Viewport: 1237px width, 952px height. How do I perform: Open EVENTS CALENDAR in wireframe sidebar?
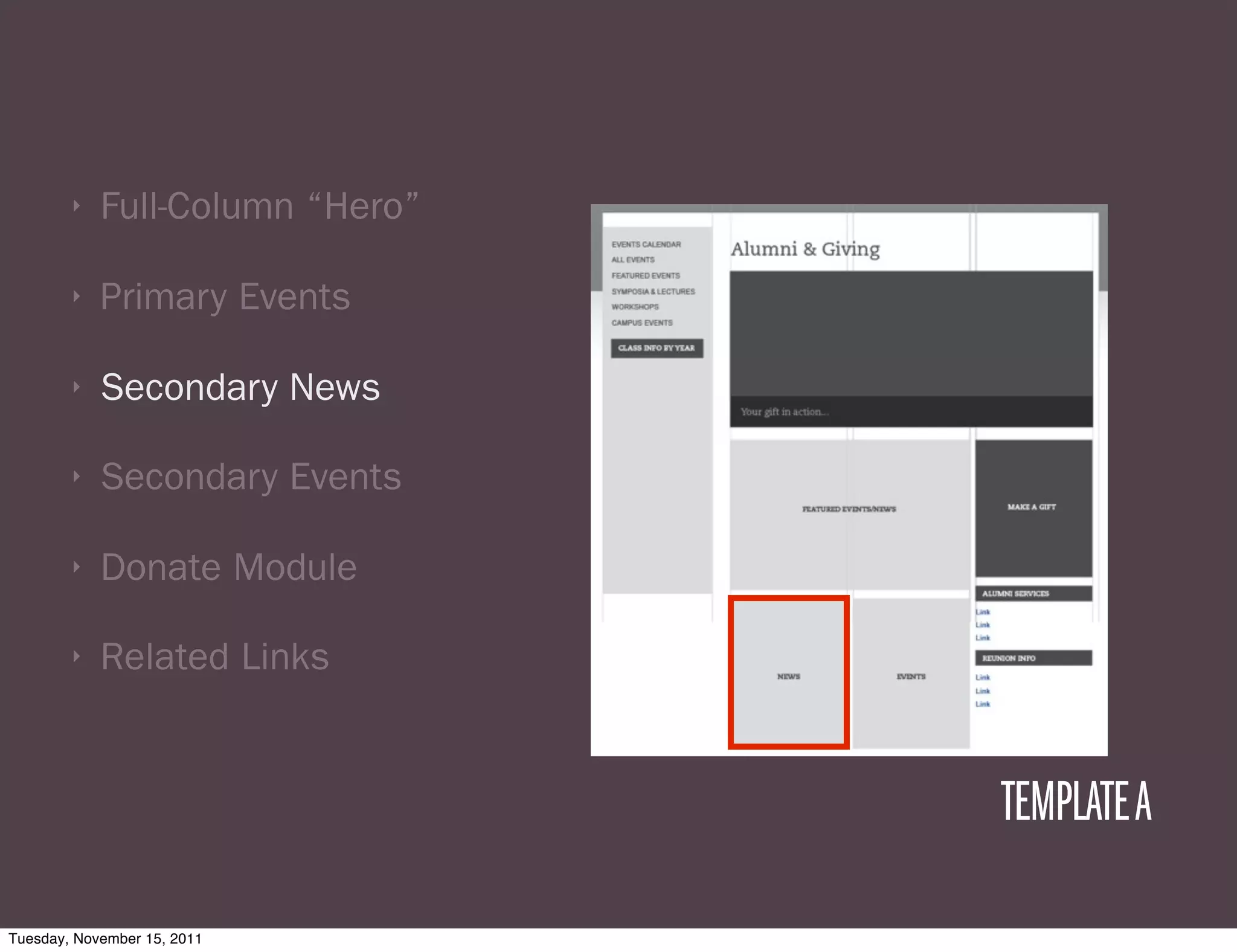[x=646, y=245]
